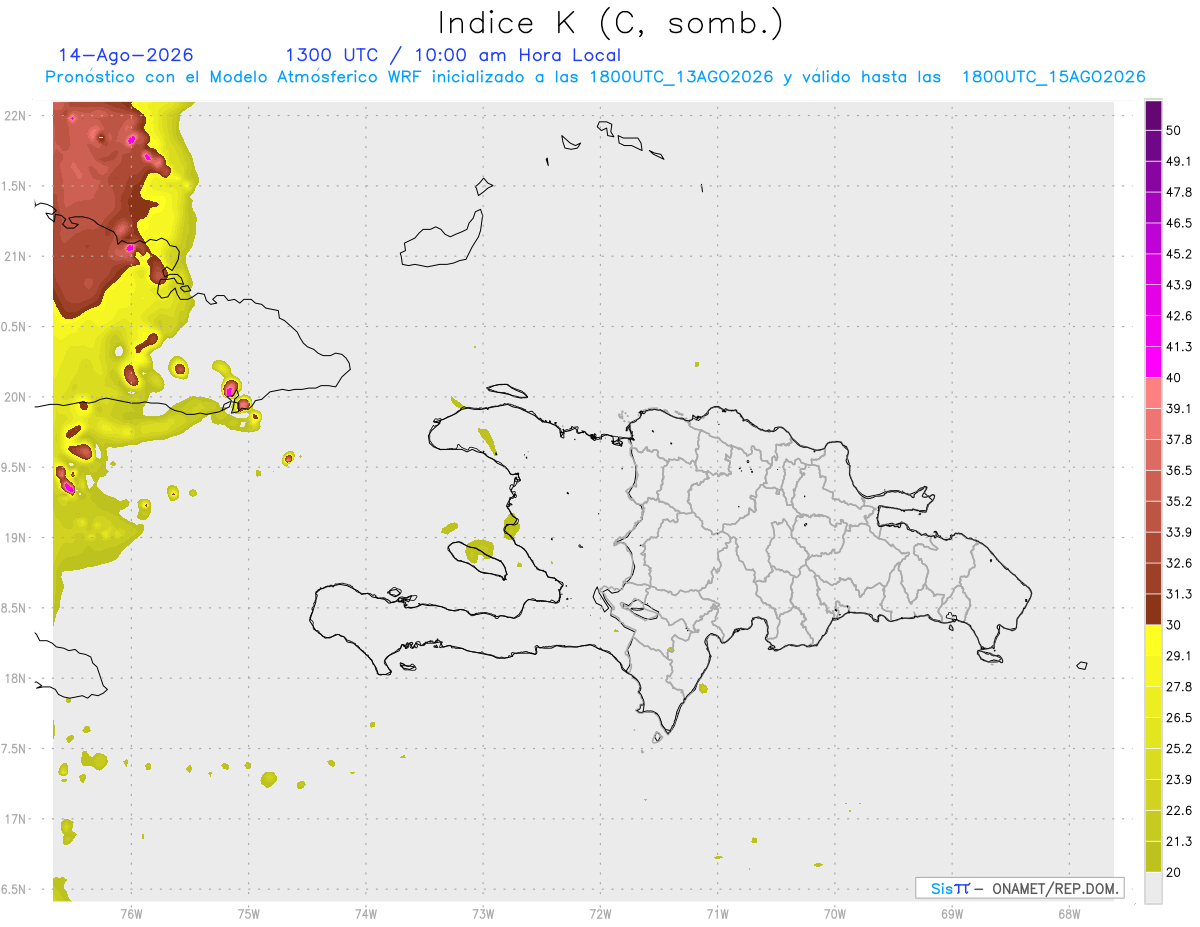Click the '19N' latitude label

(17, 538)
